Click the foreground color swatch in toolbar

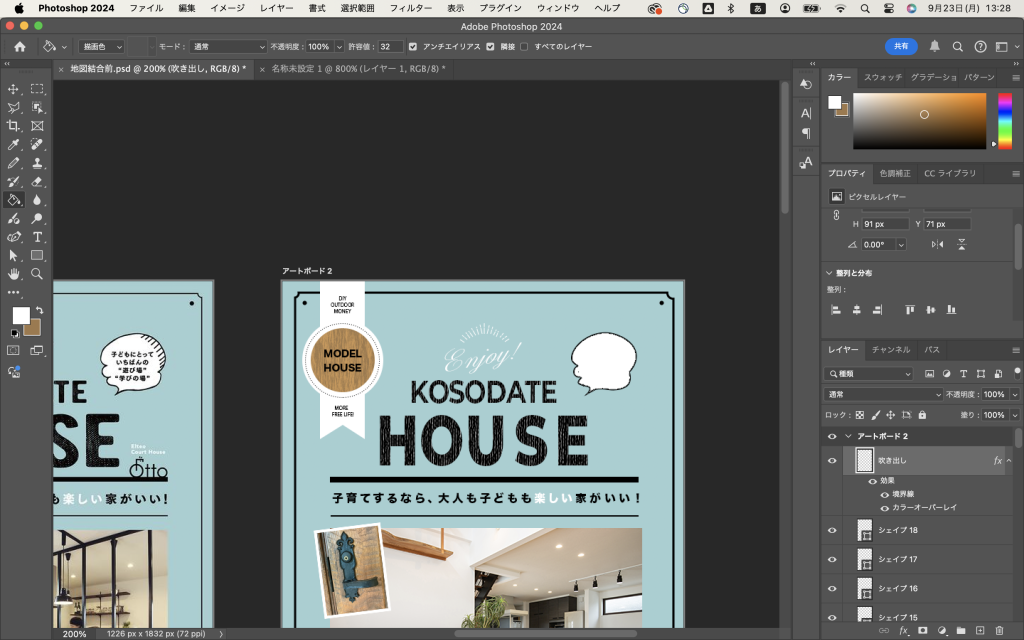(x=20, y=315)
